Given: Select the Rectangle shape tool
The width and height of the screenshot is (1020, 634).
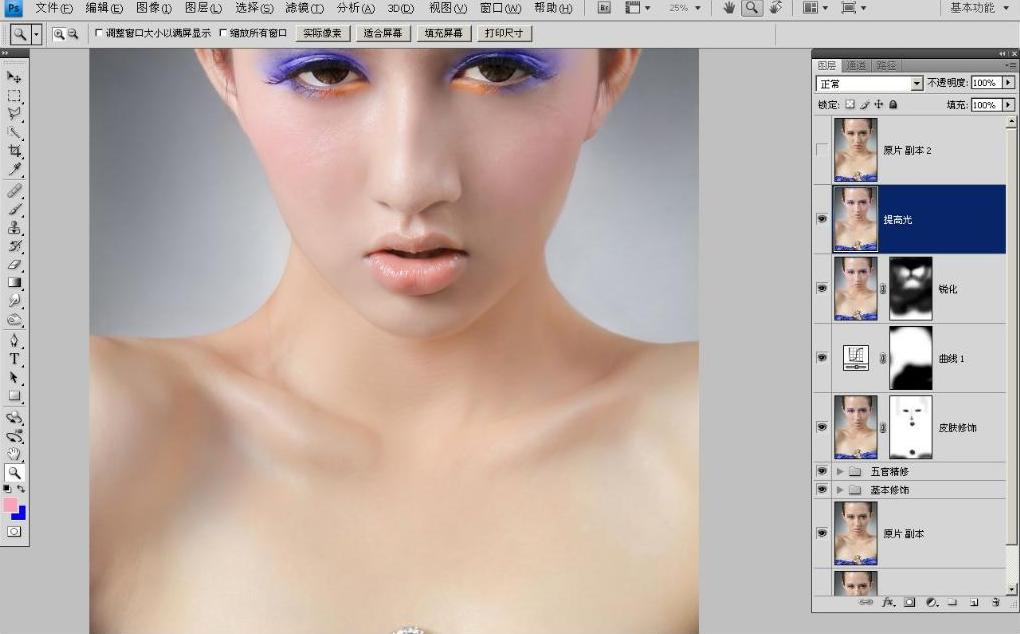Looking at the screenshot, I should (x=14, y=396).
